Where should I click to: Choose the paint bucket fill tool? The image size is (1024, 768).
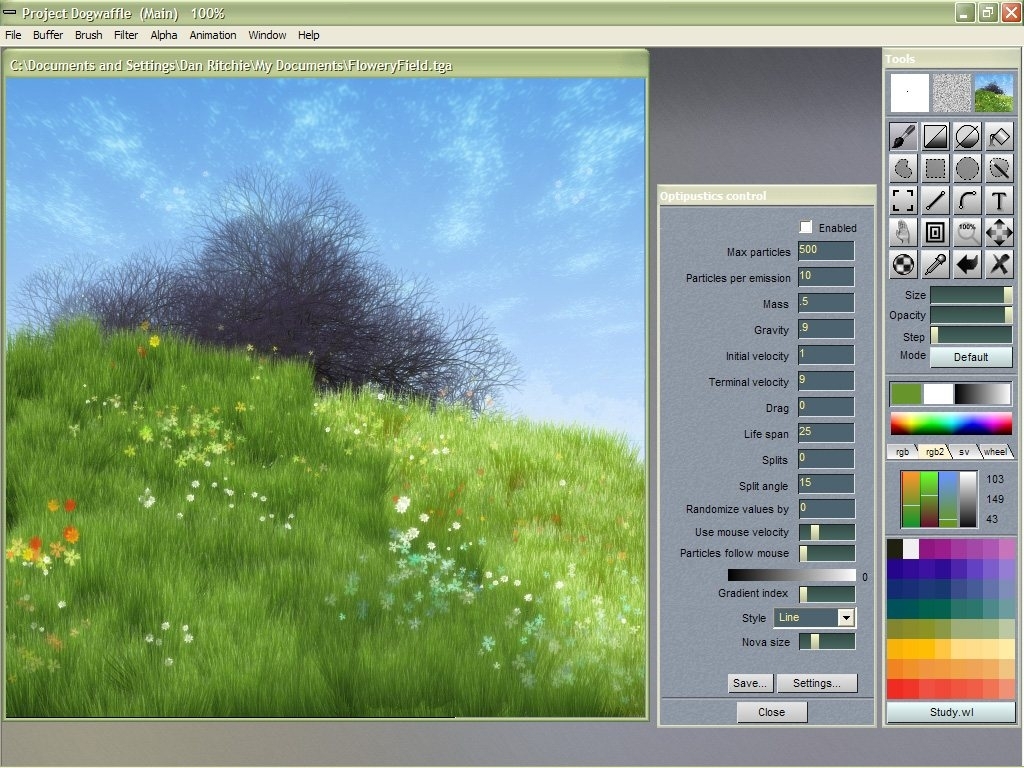[999, 136]
